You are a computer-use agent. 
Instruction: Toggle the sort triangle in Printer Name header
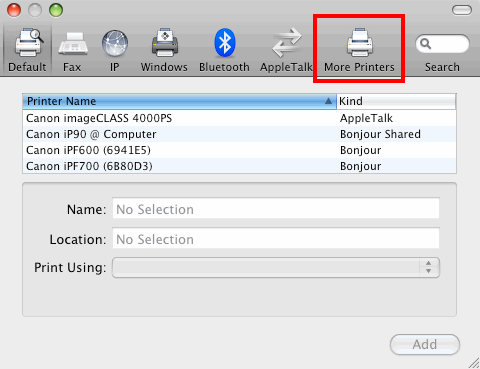point(328,101)
